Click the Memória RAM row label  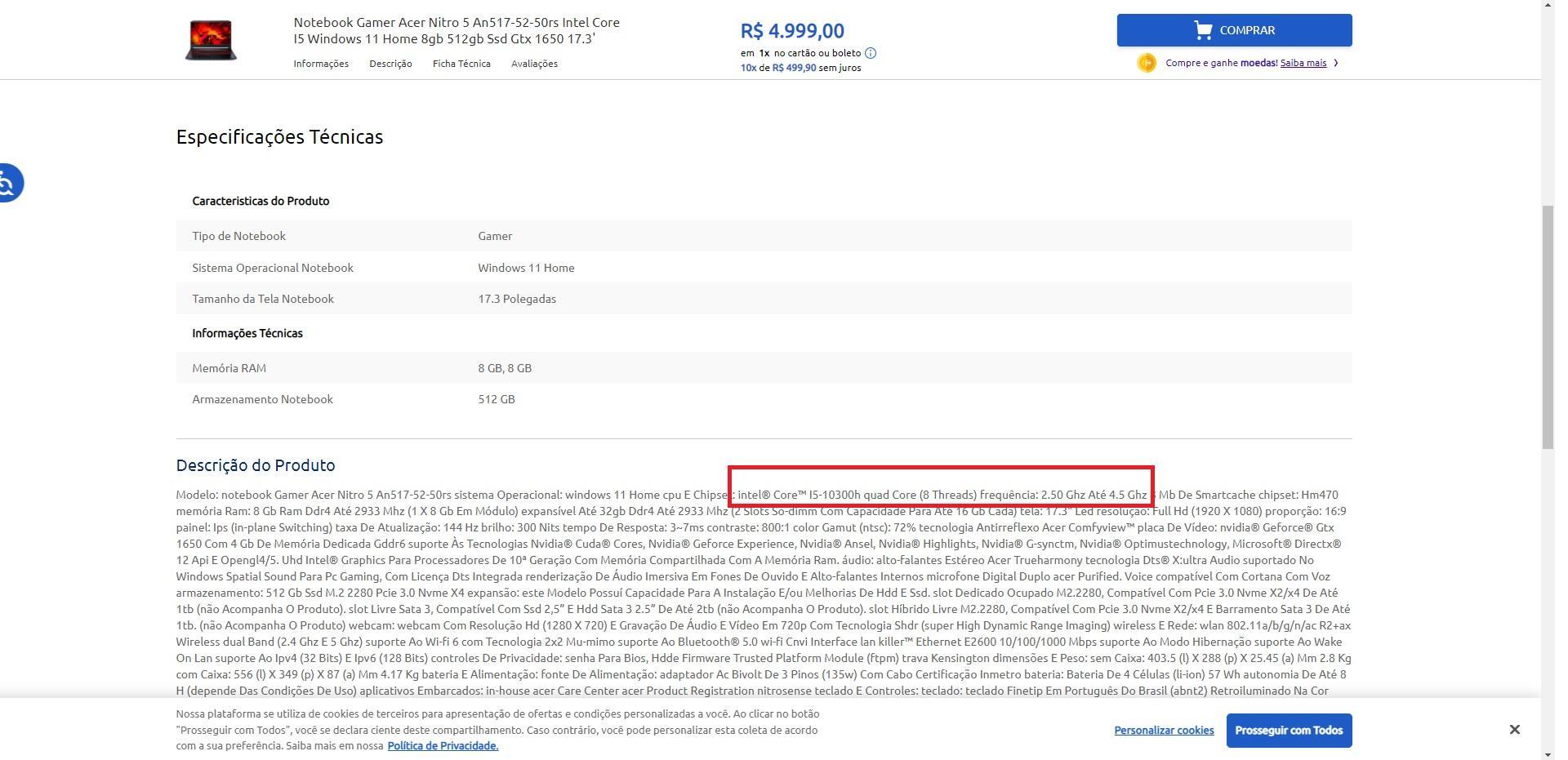tap(229, 368)
